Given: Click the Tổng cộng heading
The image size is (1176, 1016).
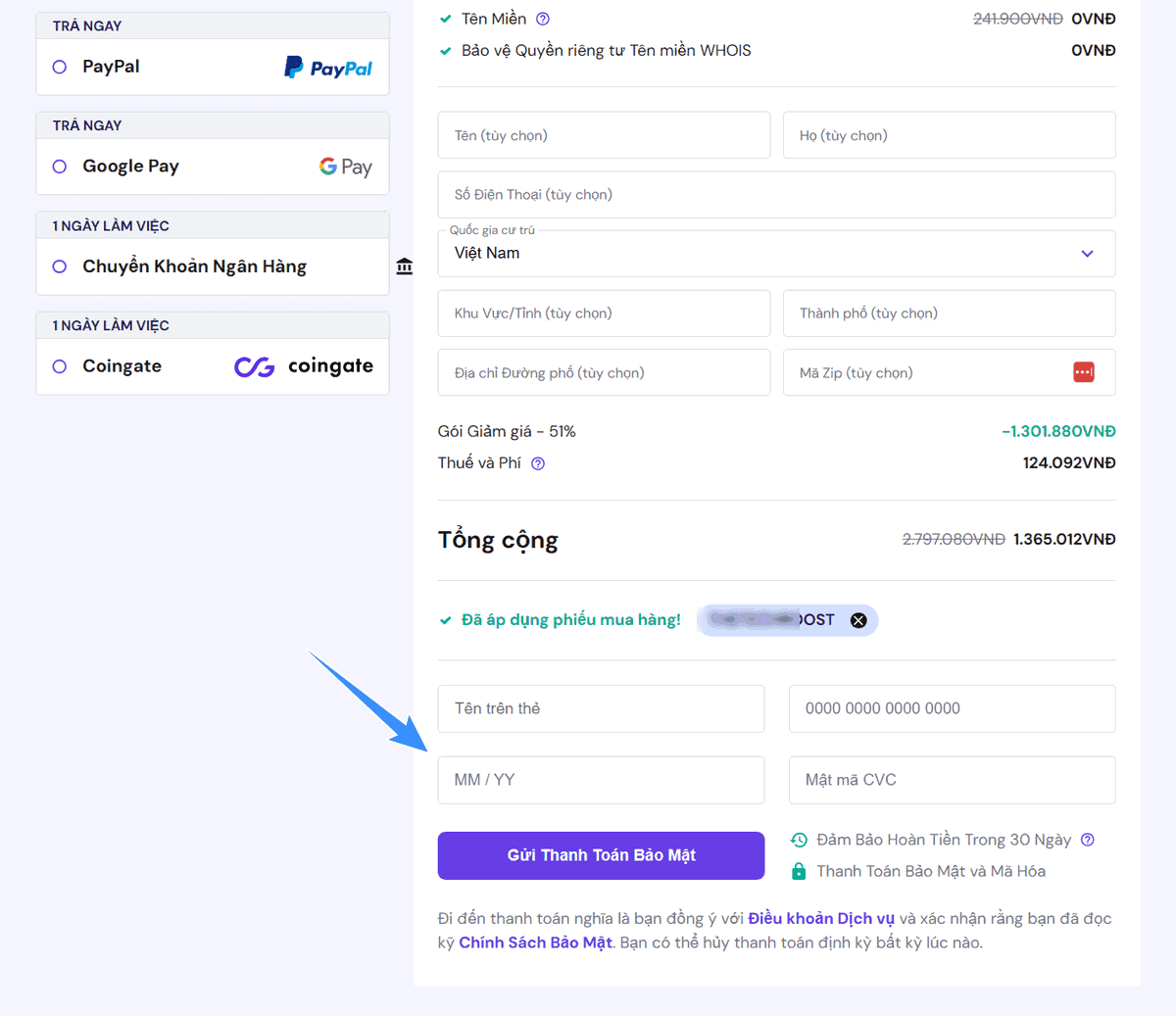Looking at the screenshot, I should point(498,541).
